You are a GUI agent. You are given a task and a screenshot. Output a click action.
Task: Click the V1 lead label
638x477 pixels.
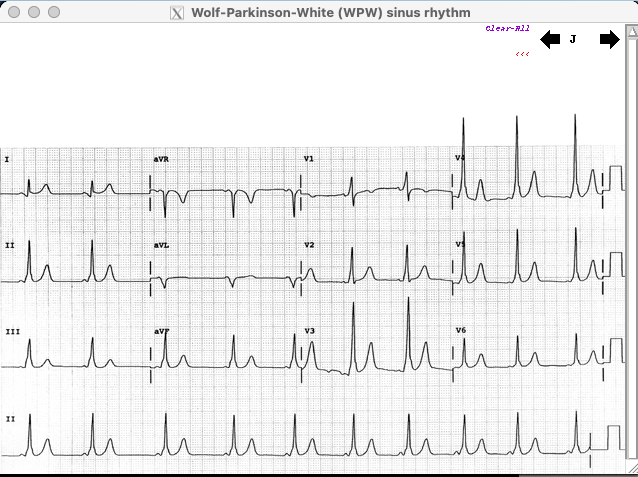click(308, 159)
